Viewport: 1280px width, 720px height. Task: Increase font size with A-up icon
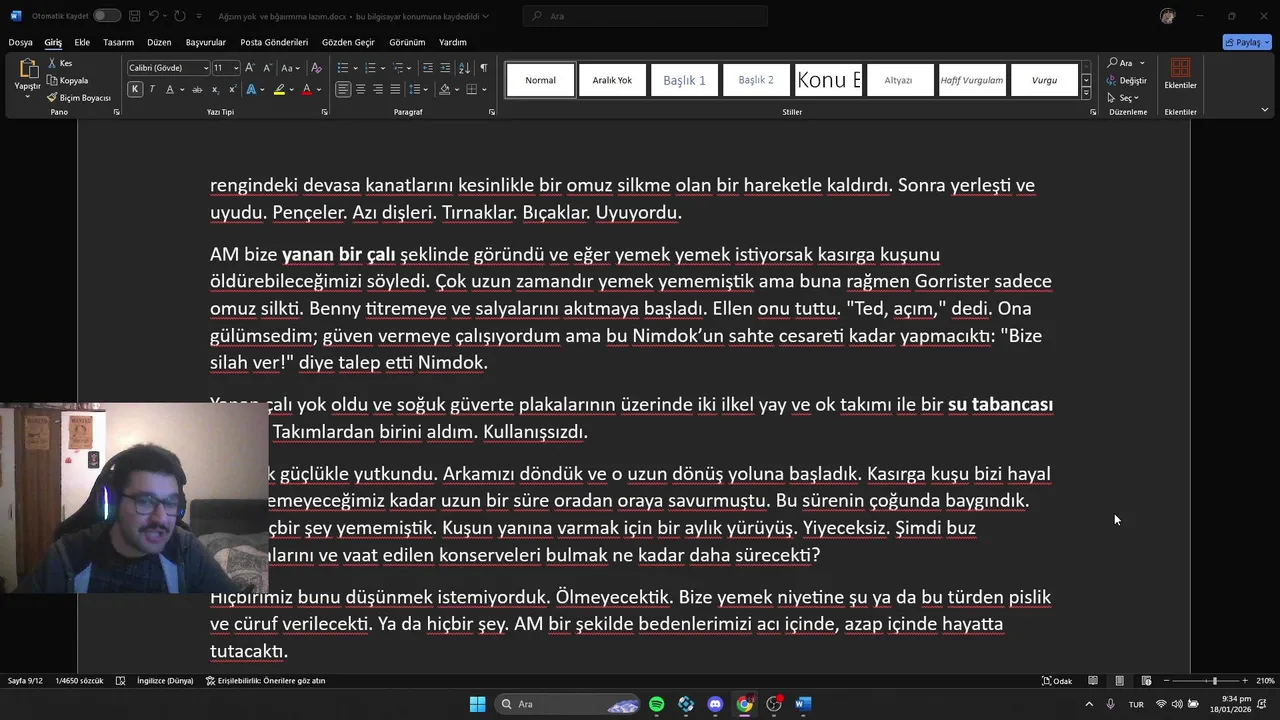252,68
